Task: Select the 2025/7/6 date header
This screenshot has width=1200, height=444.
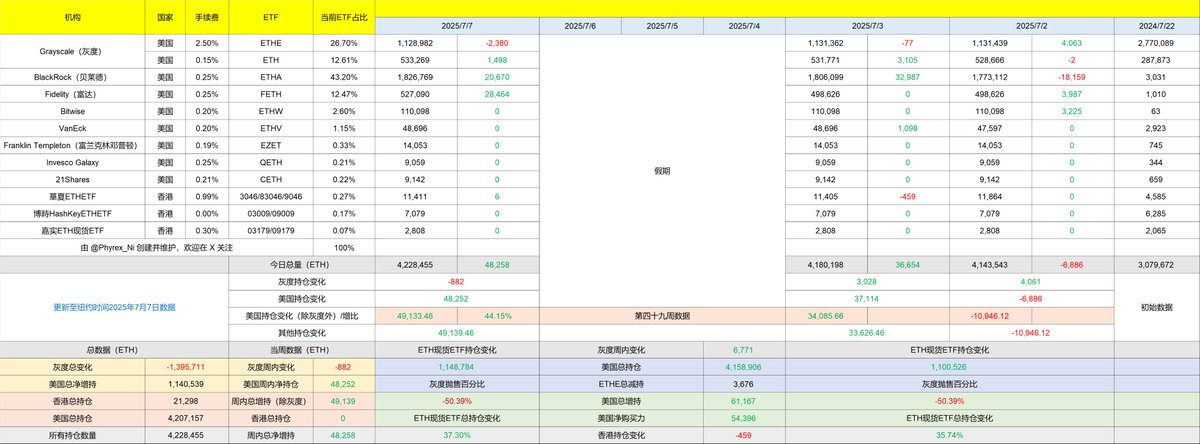Action: [x=580, y=26]
